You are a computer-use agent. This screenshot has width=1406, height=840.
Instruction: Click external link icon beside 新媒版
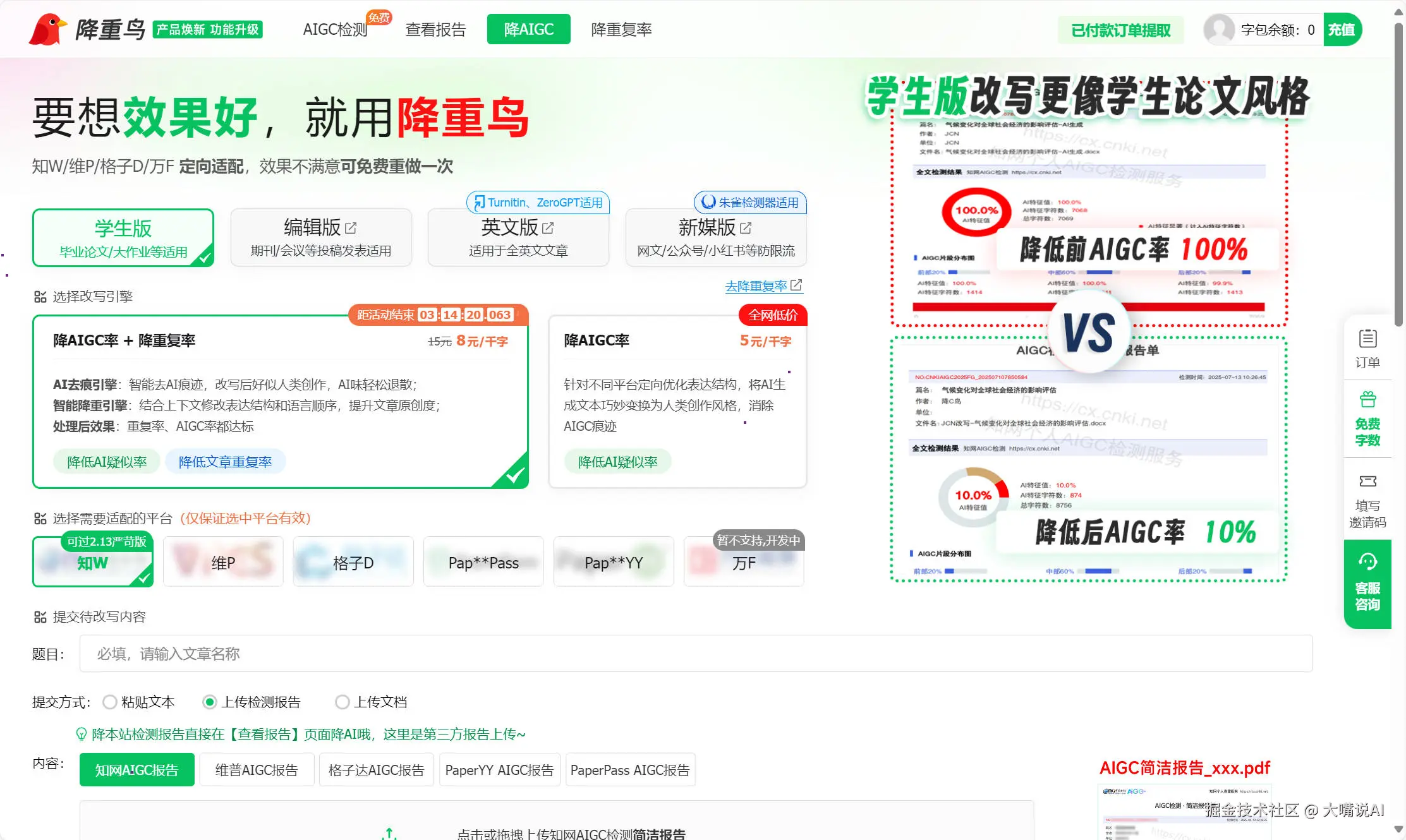coord(746,227)
